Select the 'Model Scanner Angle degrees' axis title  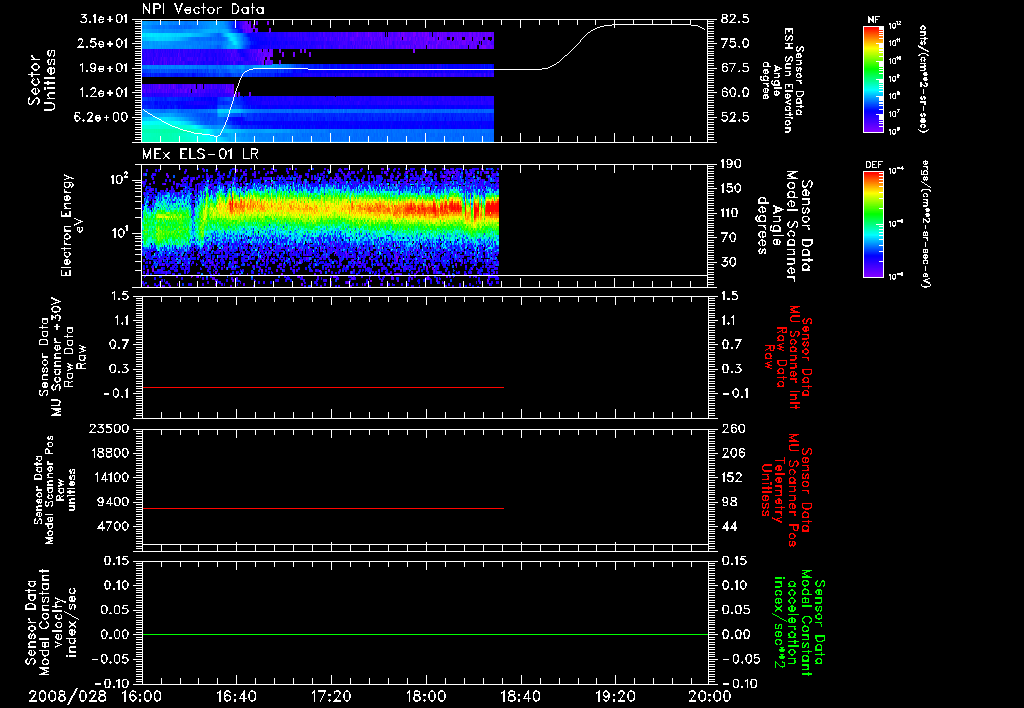coord(784,226)
